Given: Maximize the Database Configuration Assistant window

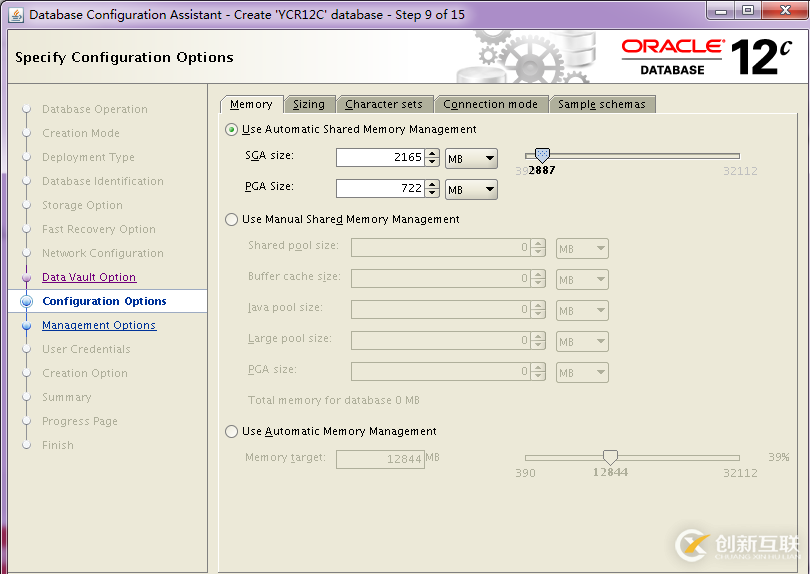Looking at the screenshot, I should [x=748, y=10].
